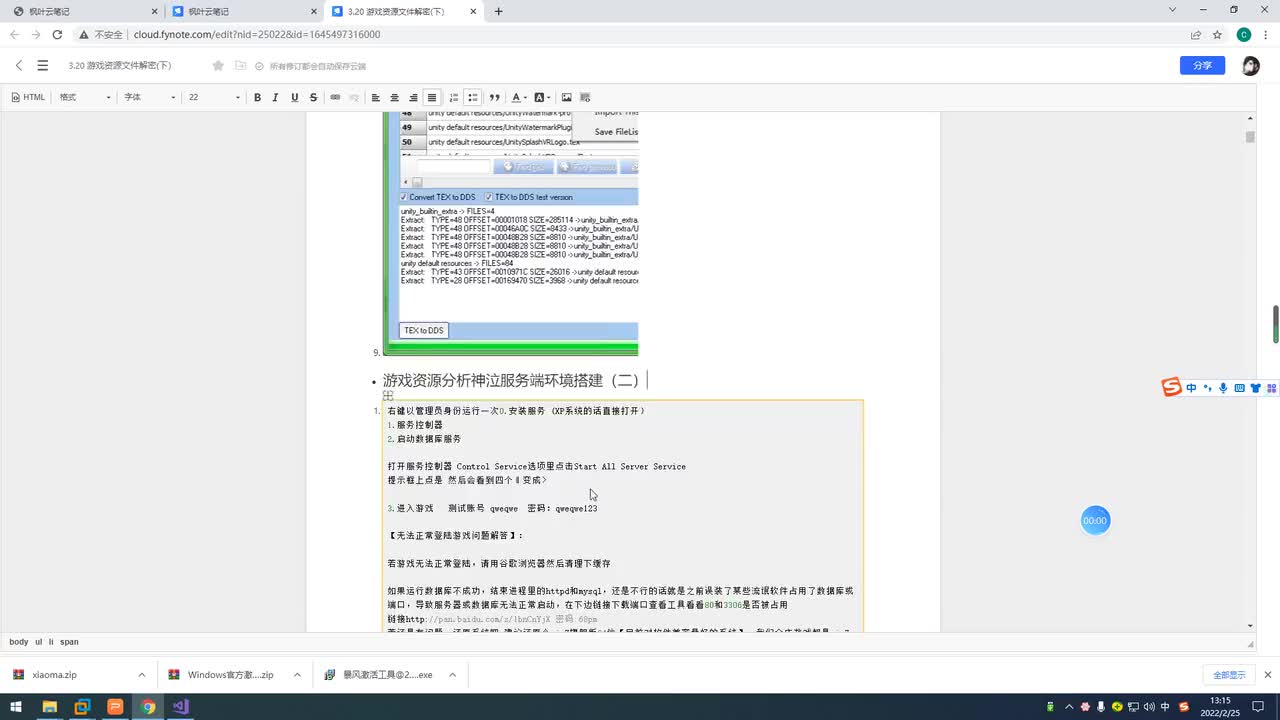Open the Sogou toolbox grid icon

click(x=1271, y=388)
